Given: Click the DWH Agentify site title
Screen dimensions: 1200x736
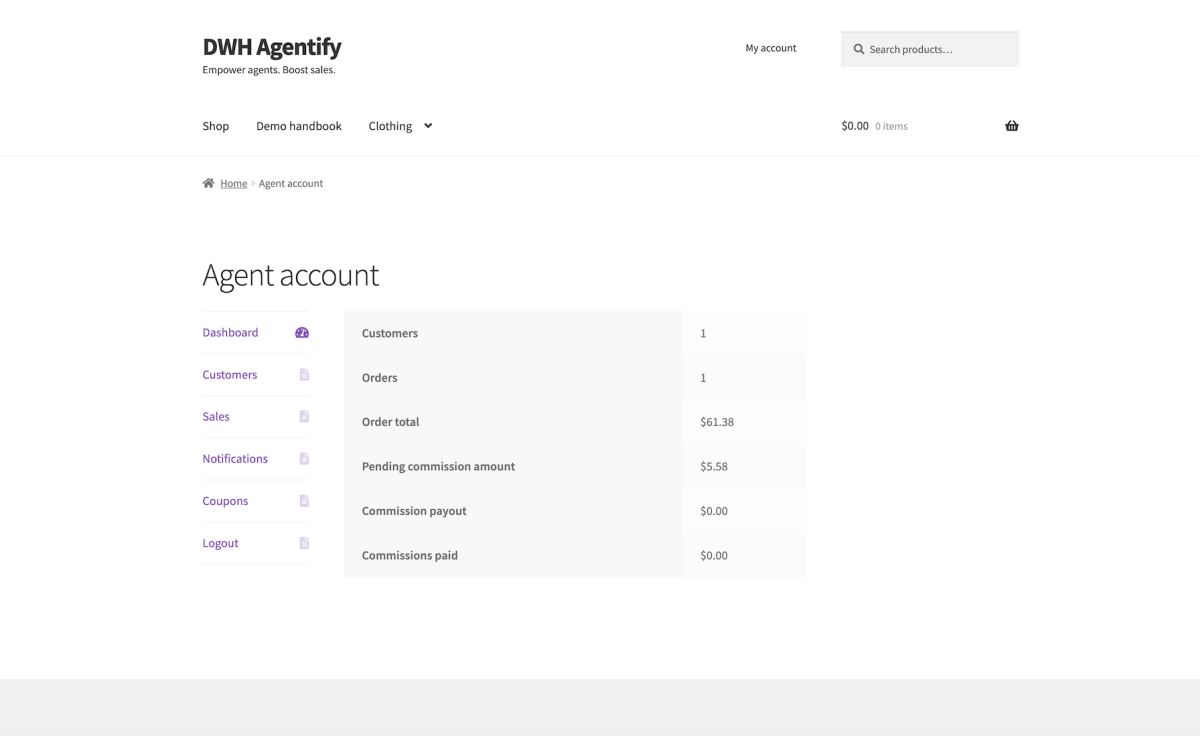Looking at the screenshot, I should (x=272, y=47).
